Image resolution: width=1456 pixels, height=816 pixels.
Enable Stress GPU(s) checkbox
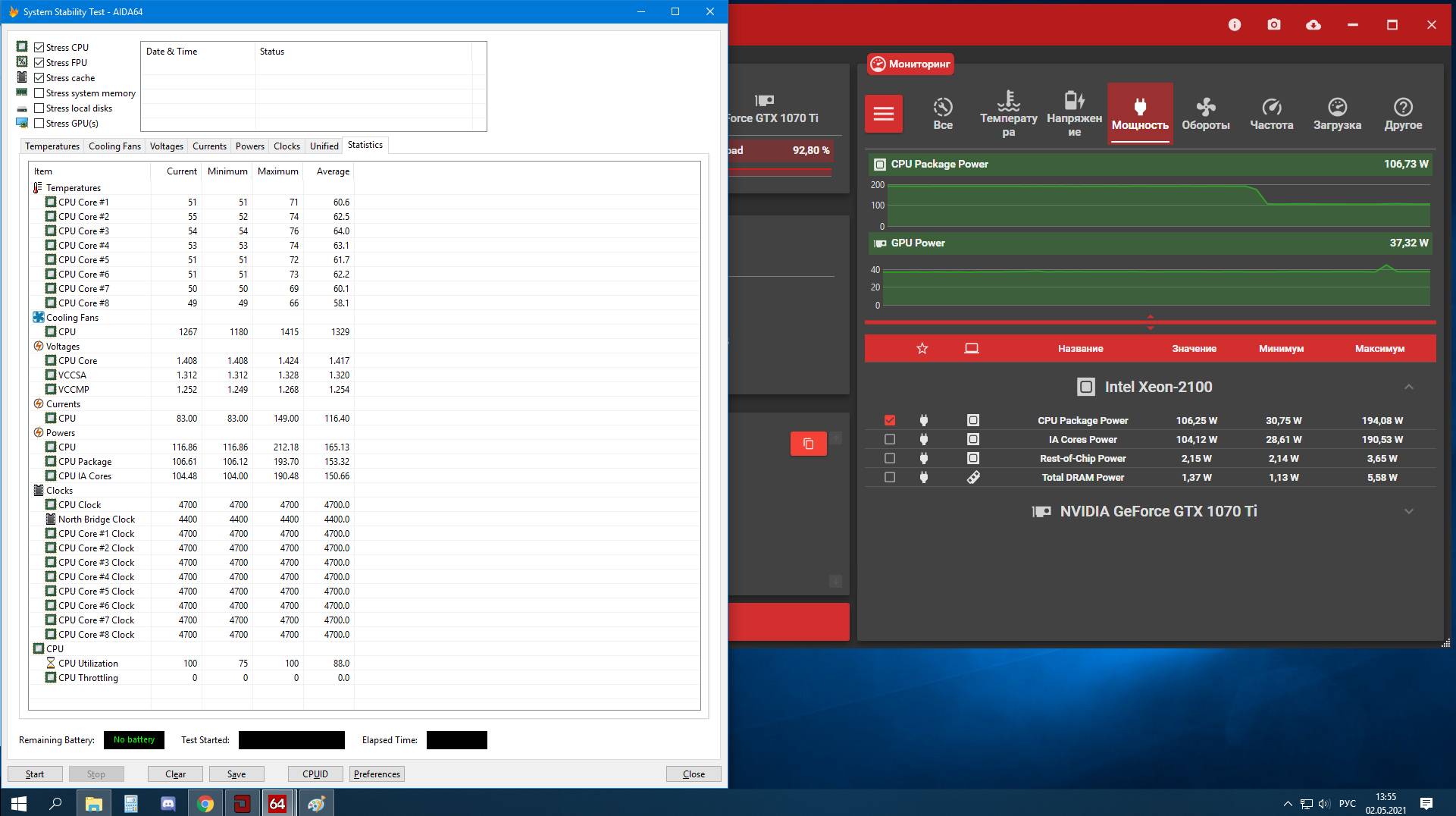(x=39, y=123)
